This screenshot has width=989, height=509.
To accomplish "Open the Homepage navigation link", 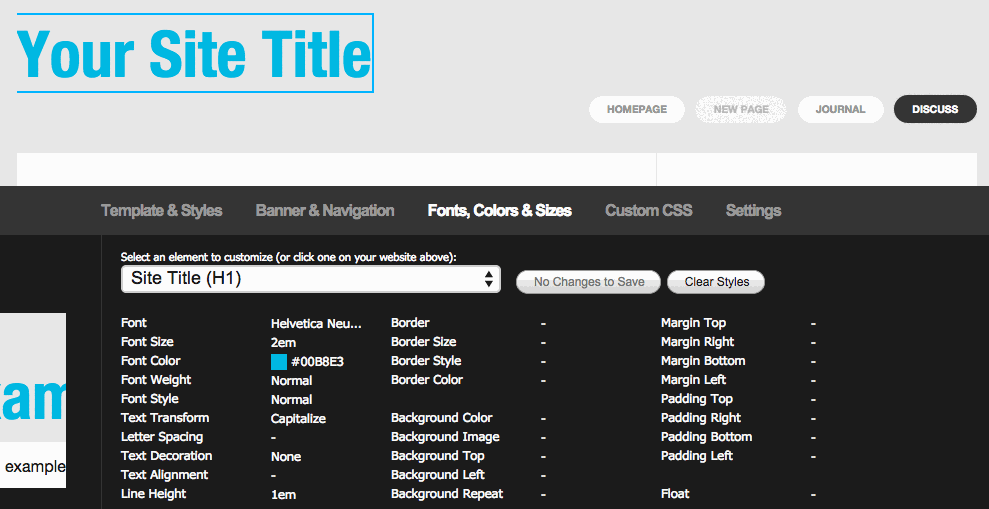I will coord(636,109).
